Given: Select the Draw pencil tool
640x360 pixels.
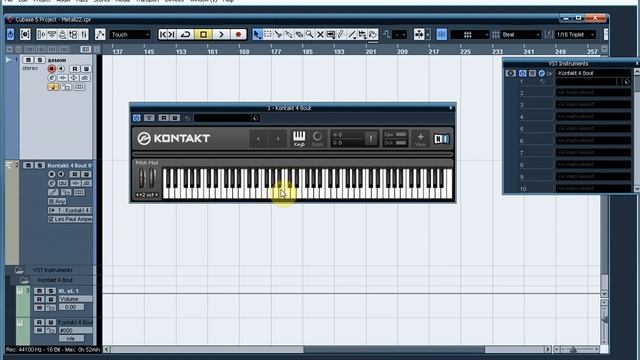Looking at the screenshot, I should [341, 35].
